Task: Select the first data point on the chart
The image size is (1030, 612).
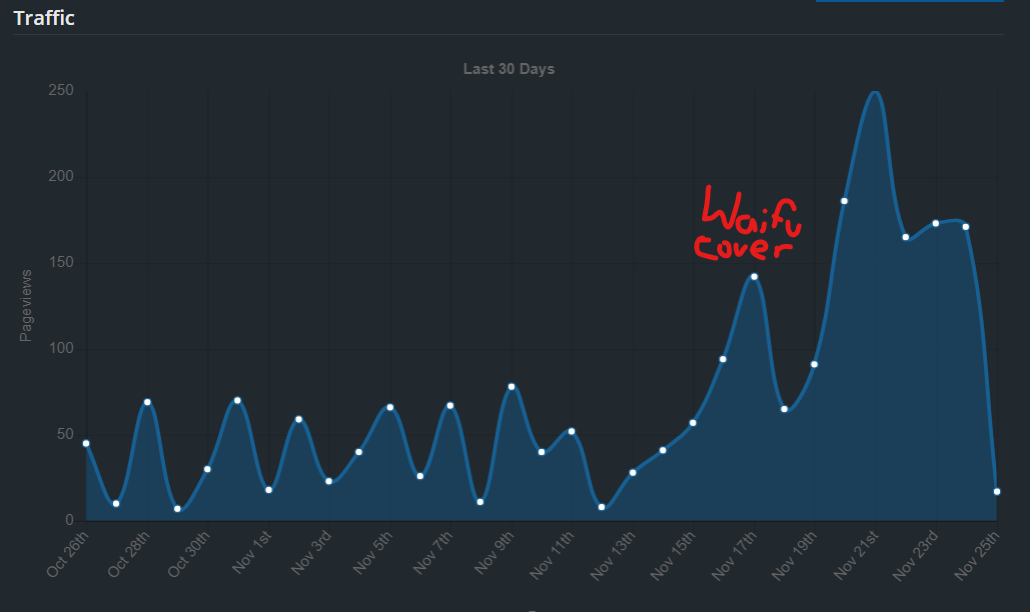Action: coord(85,443)
